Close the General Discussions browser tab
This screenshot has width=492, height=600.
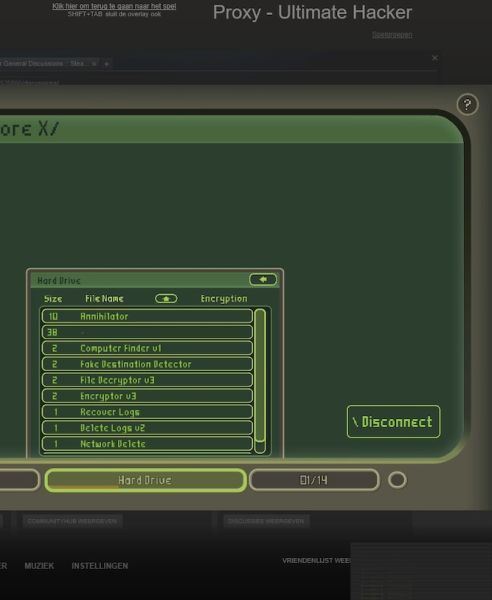94,64
